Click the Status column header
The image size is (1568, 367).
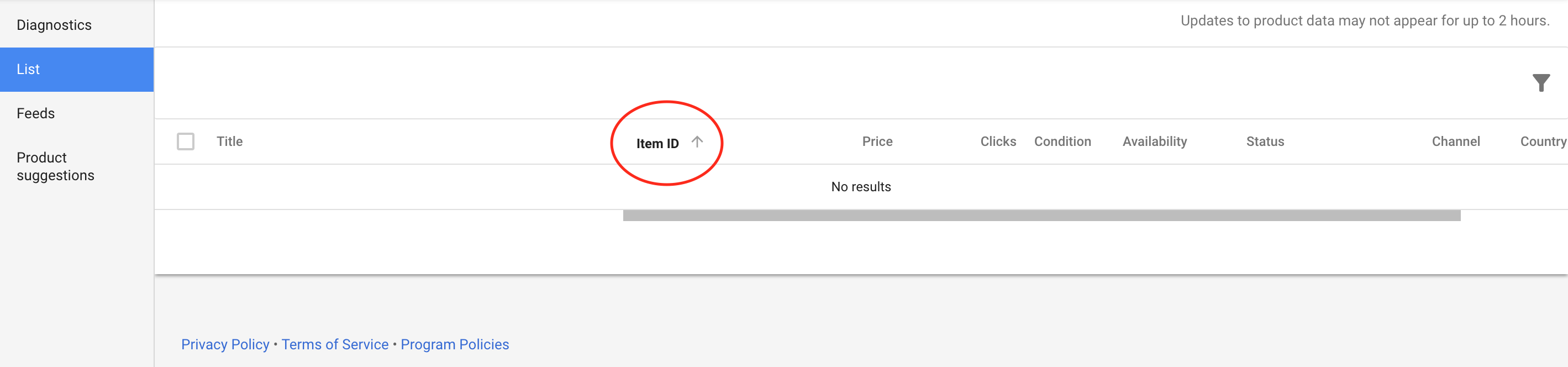[x=1265, y=141]
